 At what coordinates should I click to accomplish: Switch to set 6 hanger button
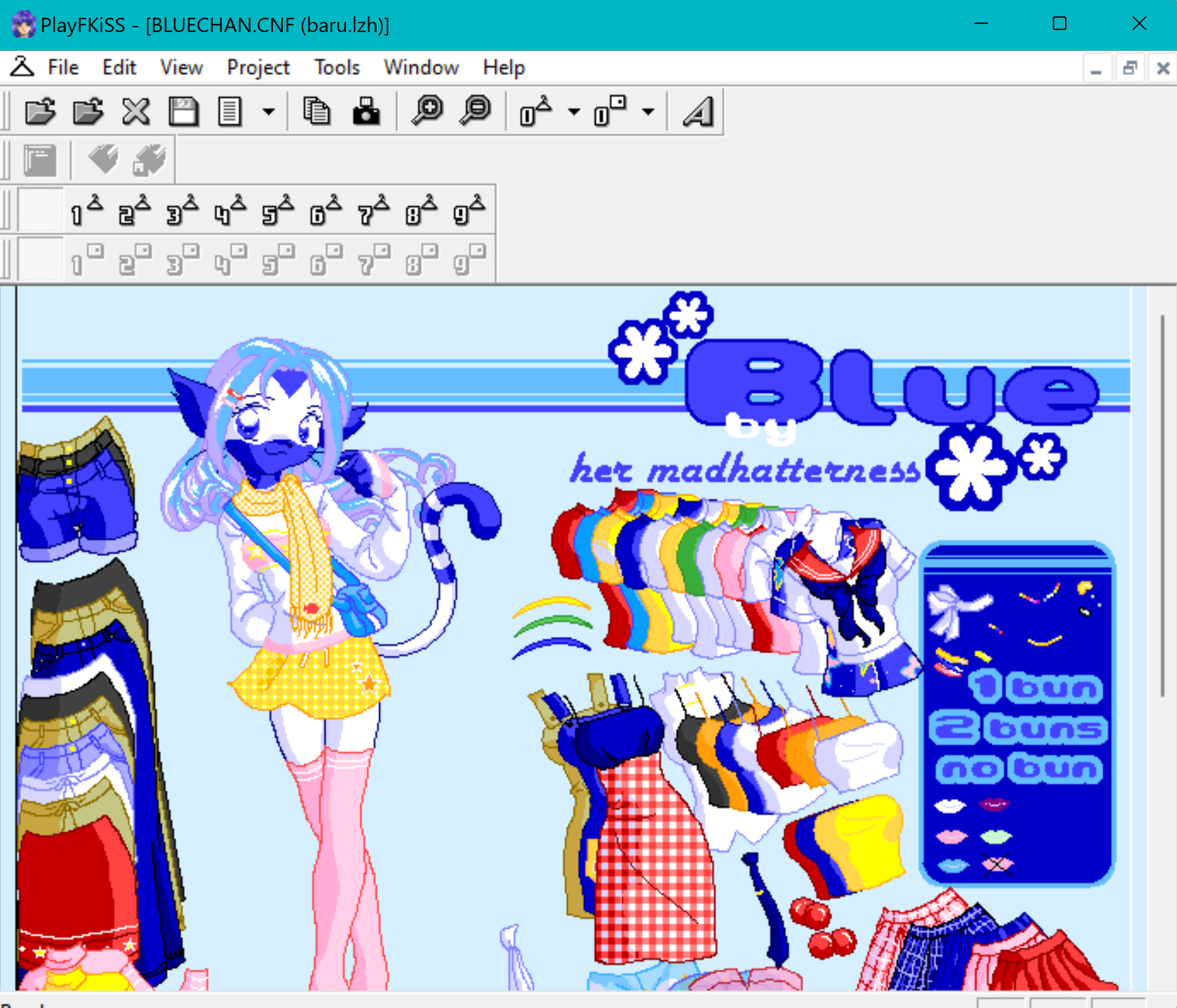[x=326, y=210]
